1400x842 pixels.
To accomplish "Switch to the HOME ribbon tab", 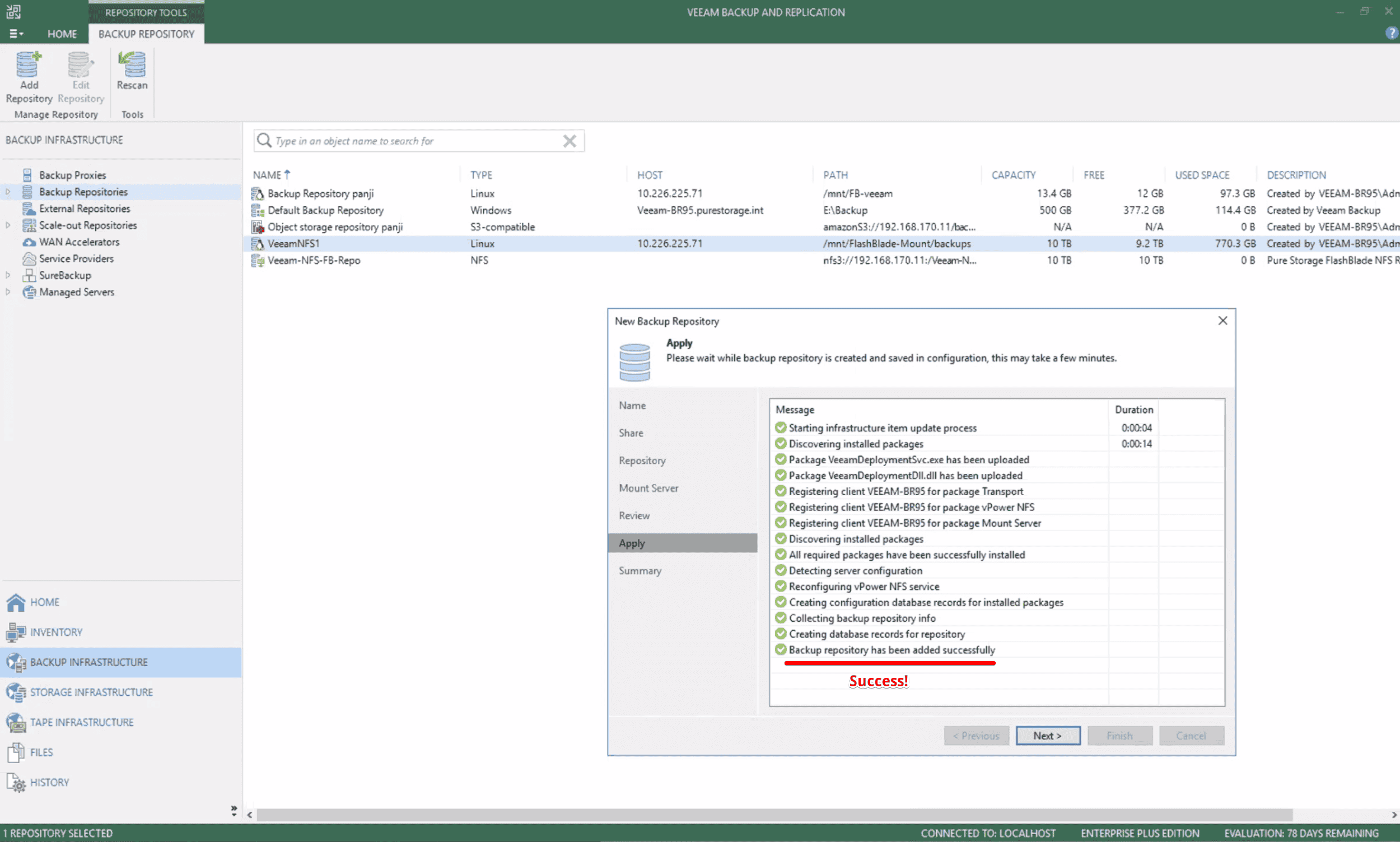I will [x=62, y=34].
